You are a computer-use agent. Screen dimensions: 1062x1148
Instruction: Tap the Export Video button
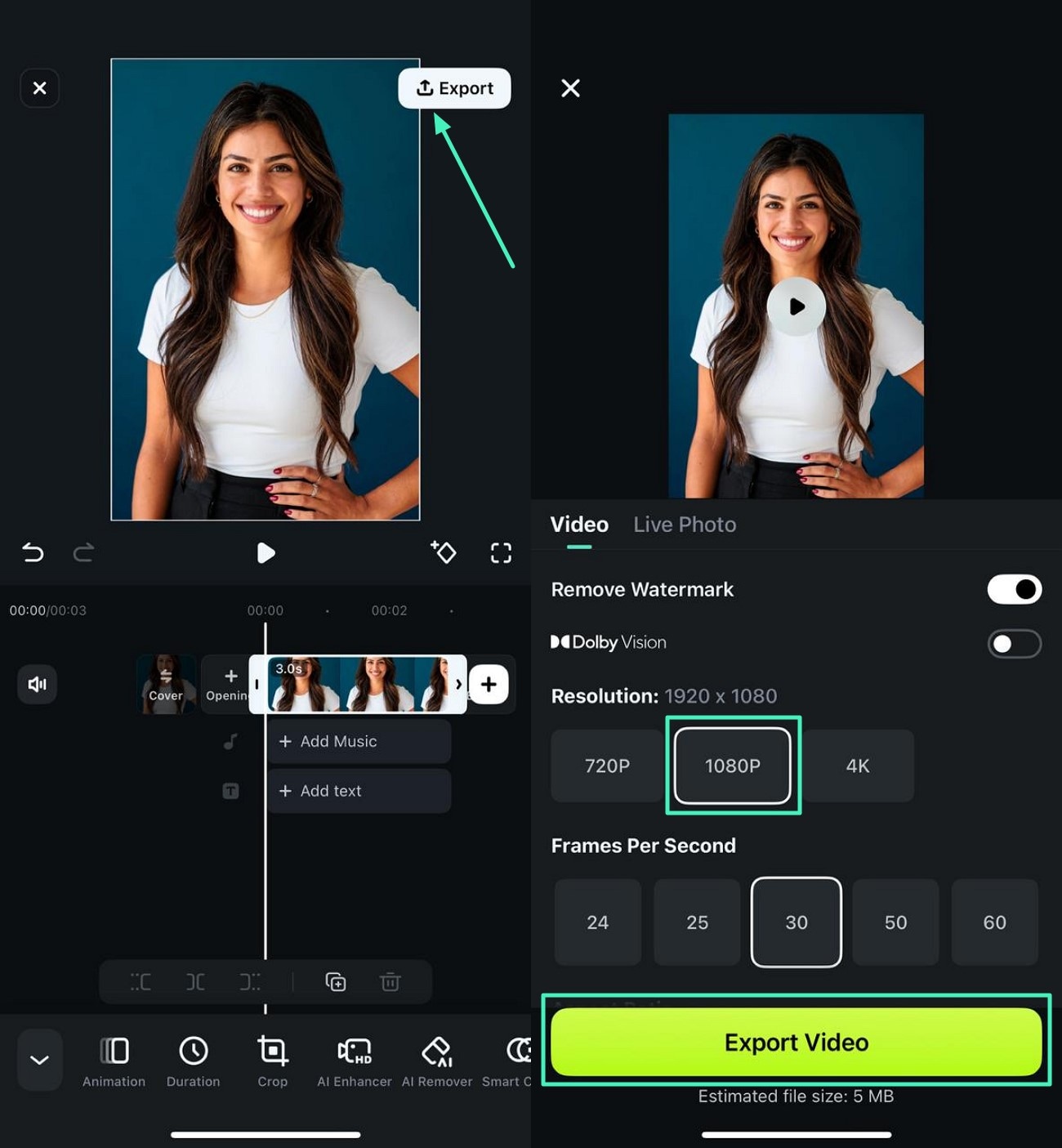(x=795, y=1042)
